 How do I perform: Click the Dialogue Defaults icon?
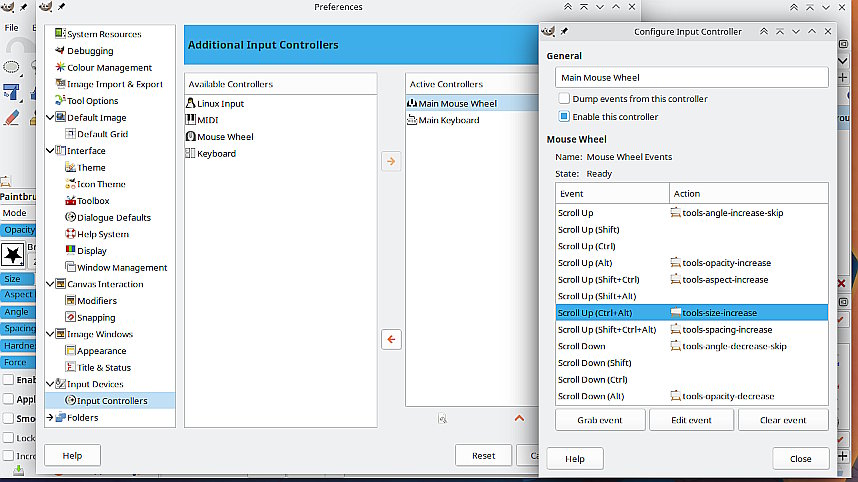tap(70, 217)
